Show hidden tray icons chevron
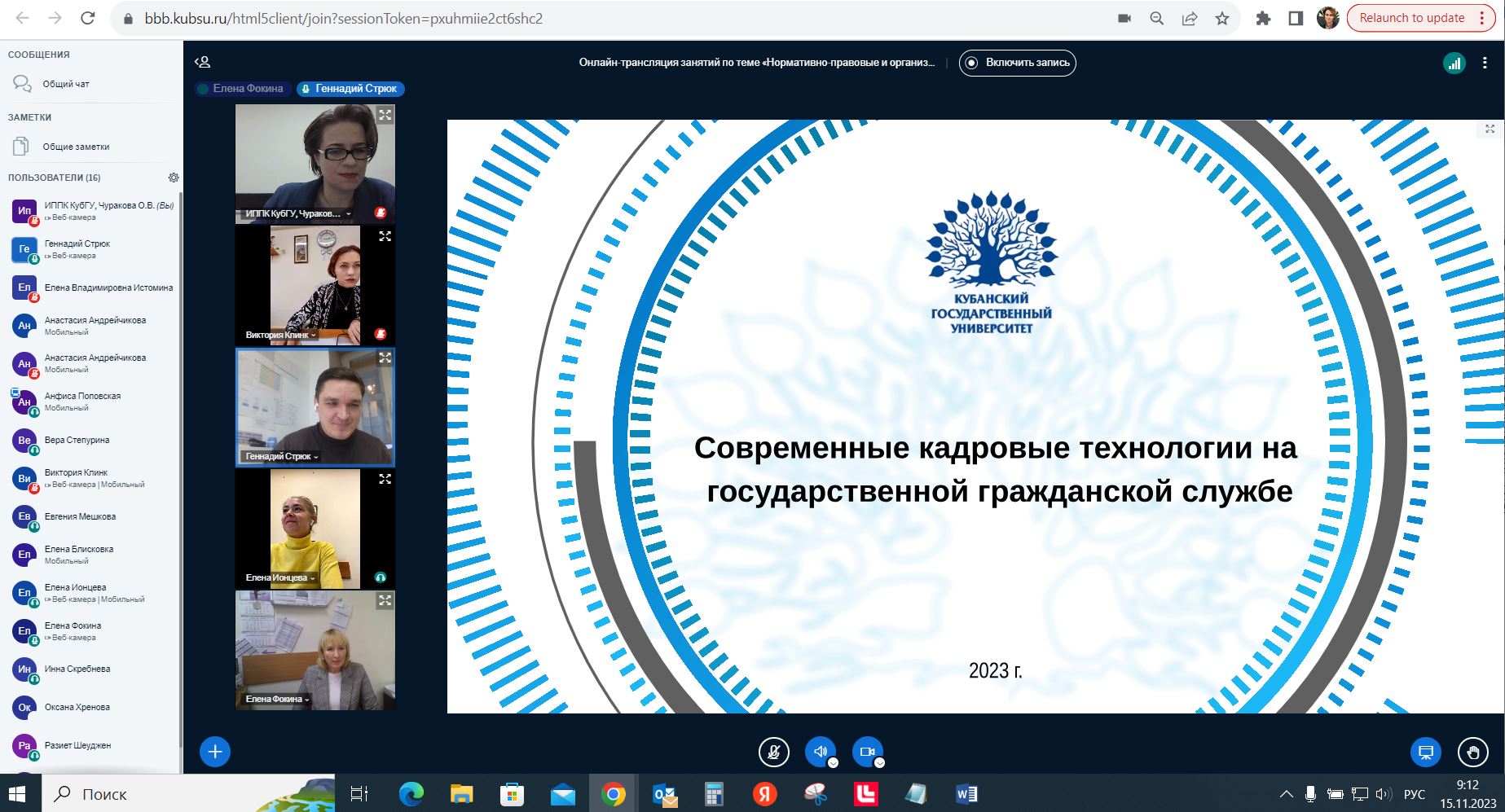The image size is (1505, 812). coord(1287,794)
